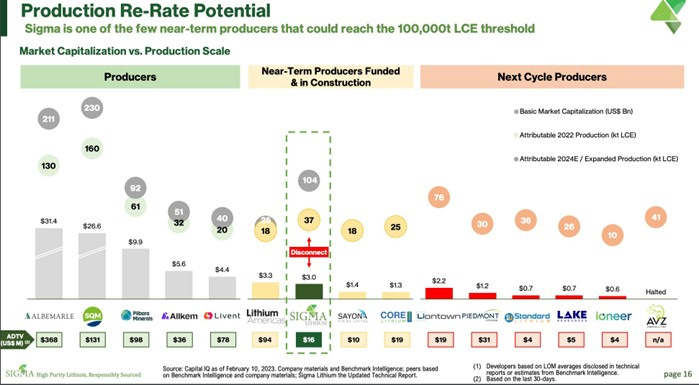The width and height of the screenshot is (699, 385).
Task: Click the $26.6 SQM market cap bar
Action: pyautogui.click(x=92, y=266)
